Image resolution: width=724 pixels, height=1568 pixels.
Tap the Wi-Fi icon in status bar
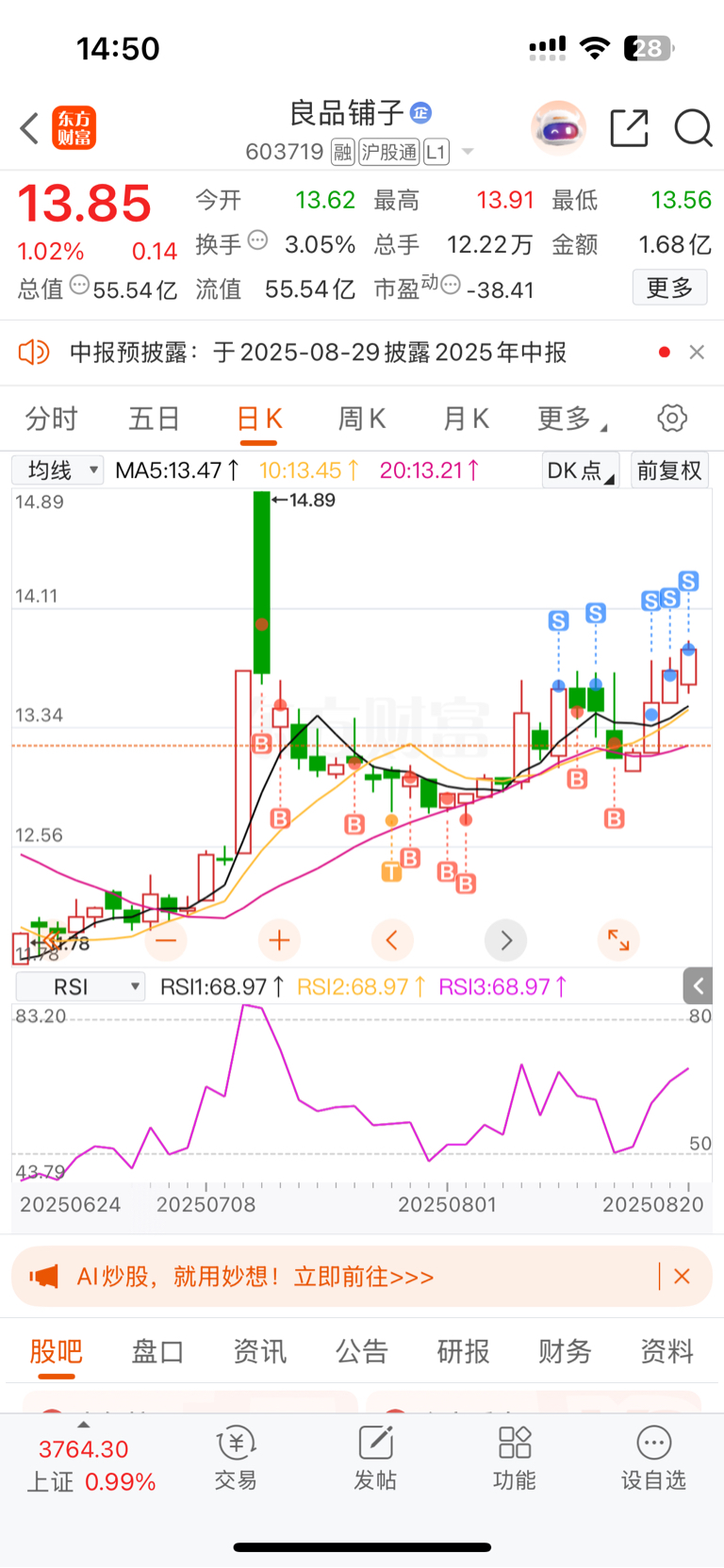click(594, 48)
